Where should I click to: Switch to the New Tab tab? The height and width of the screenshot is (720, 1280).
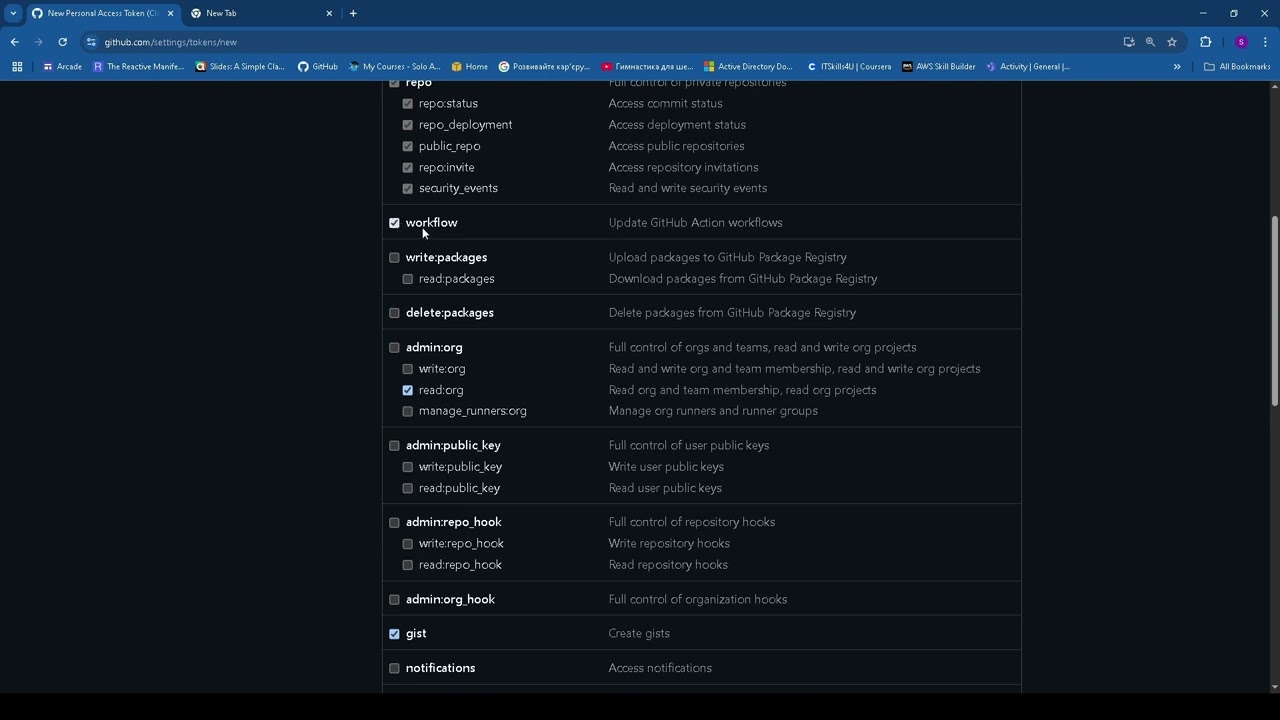tap(262, 13)
